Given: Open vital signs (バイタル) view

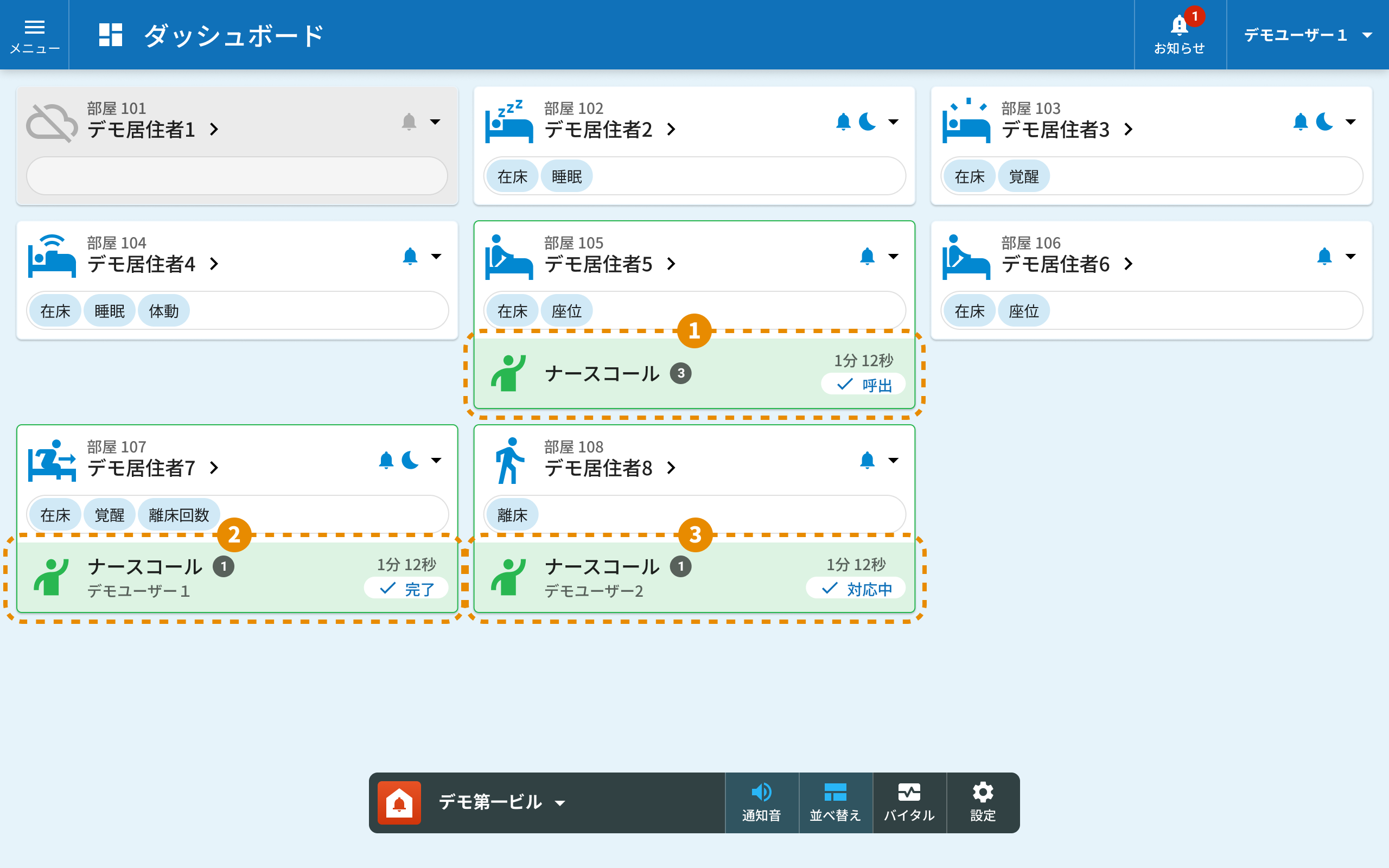Looking at the screenshot, I should (x=909, y=802).
